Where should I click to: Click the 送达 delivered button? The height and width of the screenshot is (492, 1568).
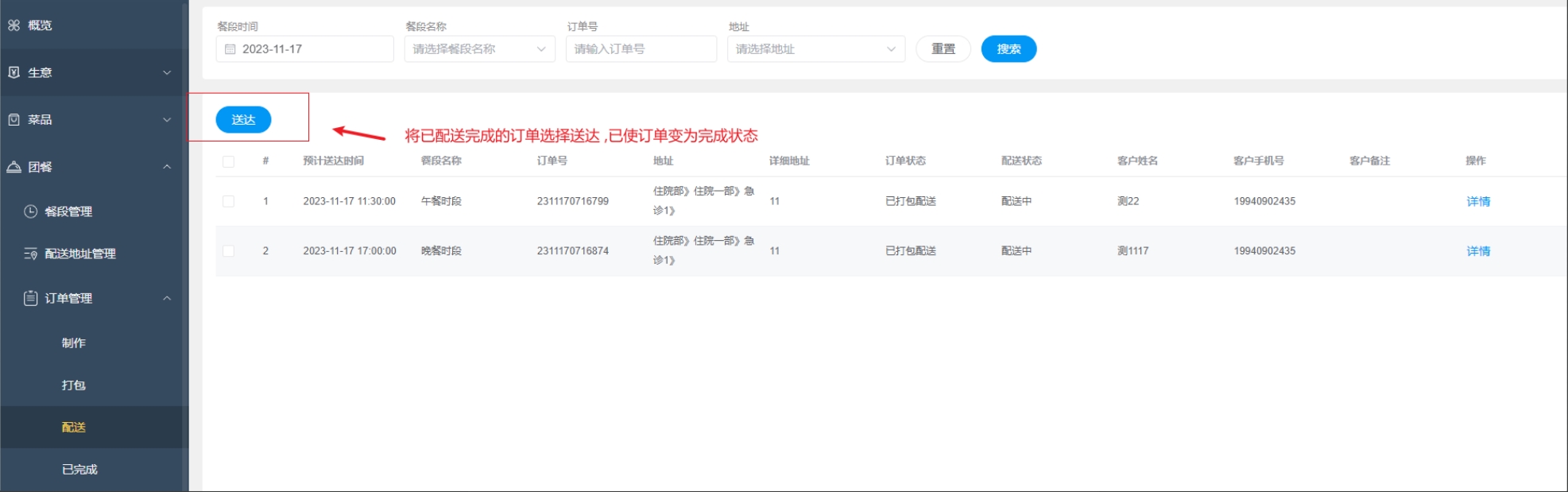tap(243, 120)
